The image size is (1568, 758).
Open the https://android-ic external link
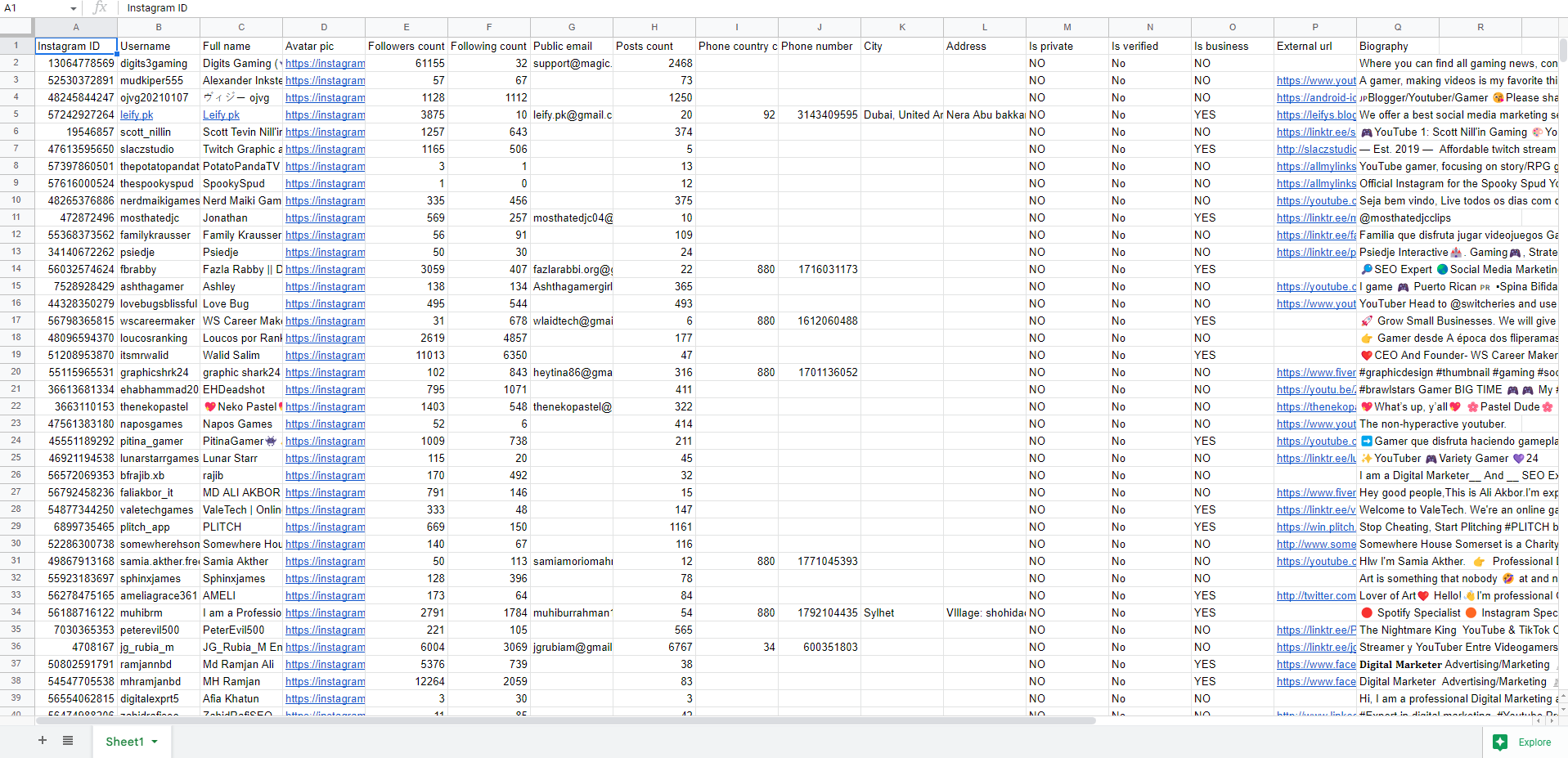tap(1316, 97)
